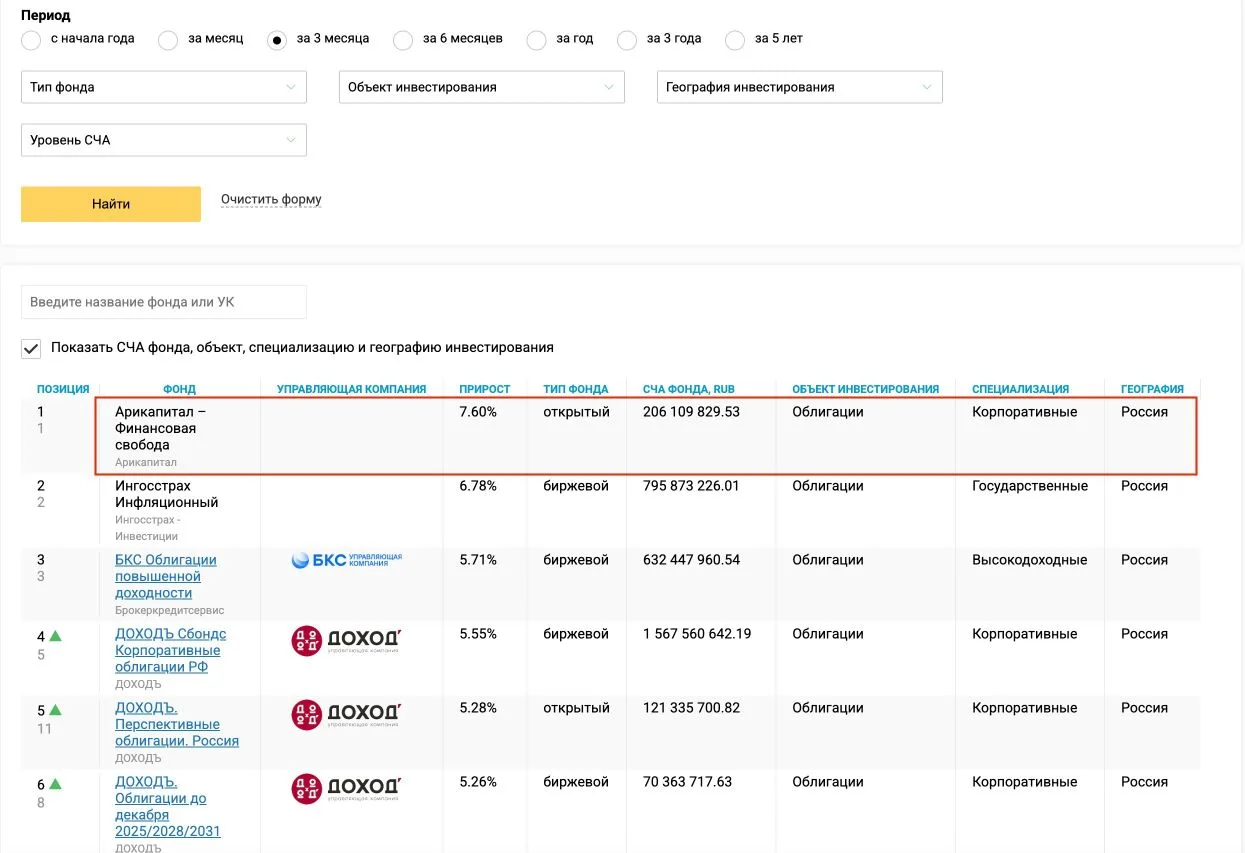The height and width of the screenshot is (853, 1245).
Task: Open the 'География инвестирования' dropdown
Action: [x=800, y=87]
